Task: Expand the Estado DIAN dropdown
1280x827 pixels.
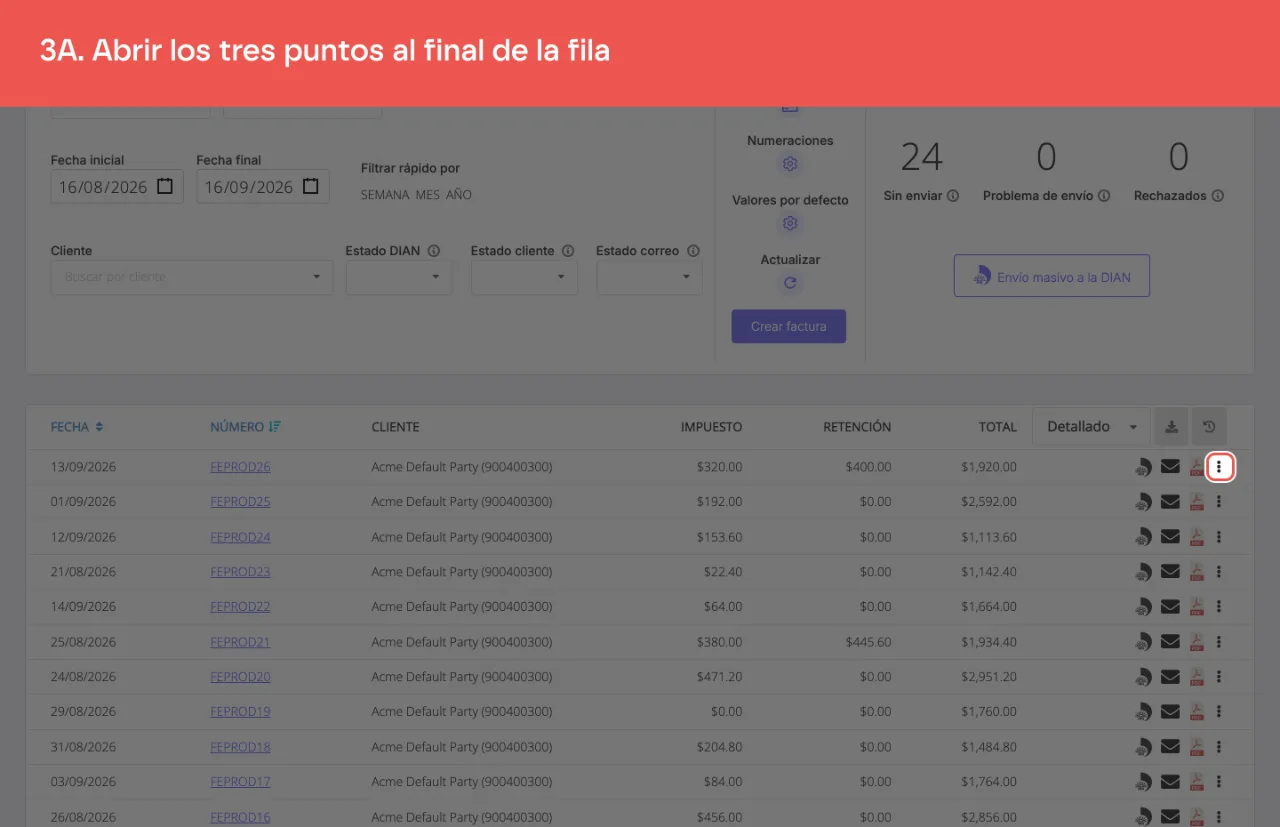Action: click(436, 277)
